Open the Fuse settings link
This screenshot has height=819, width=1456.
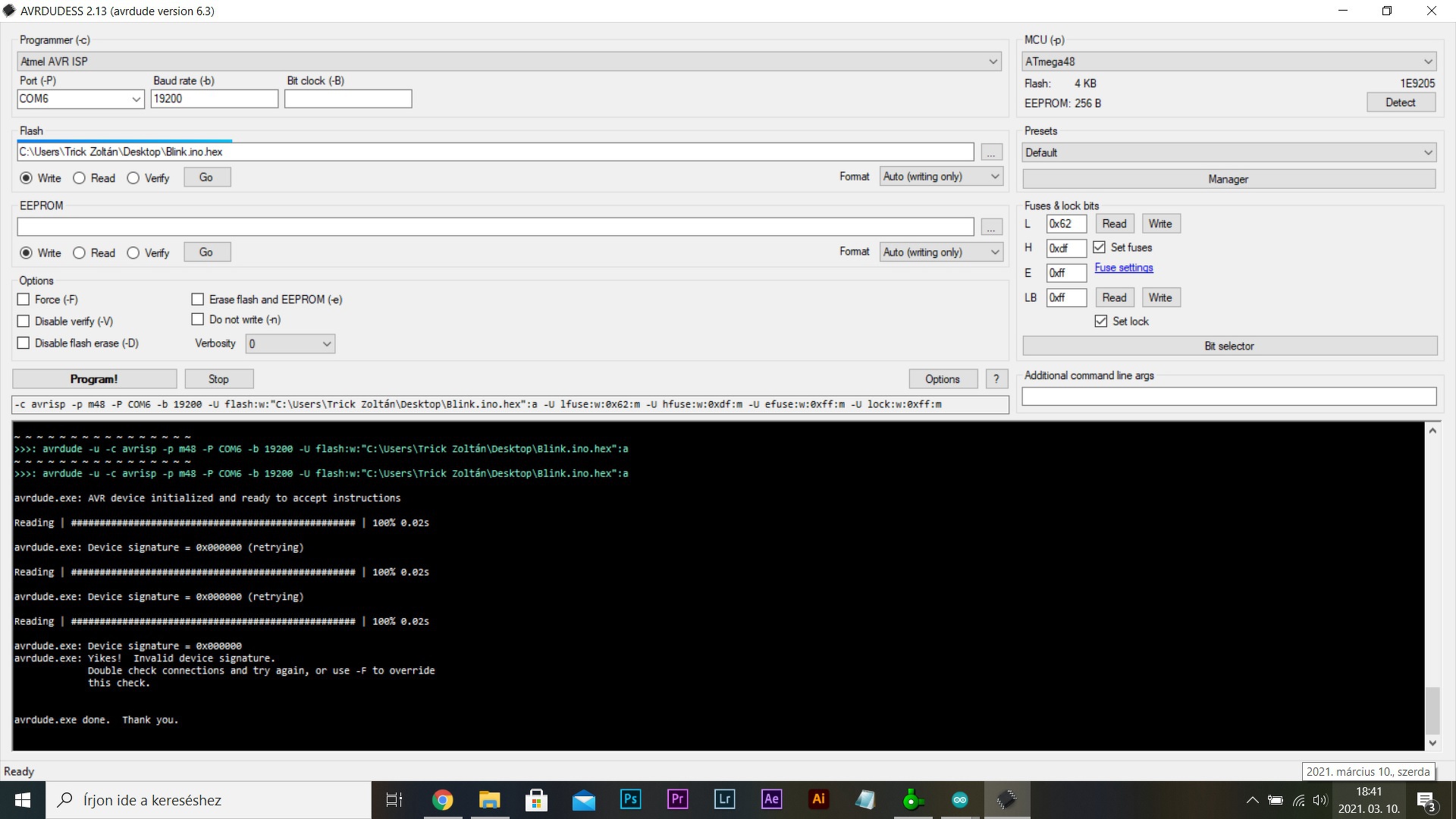(x=1123, y=268)
